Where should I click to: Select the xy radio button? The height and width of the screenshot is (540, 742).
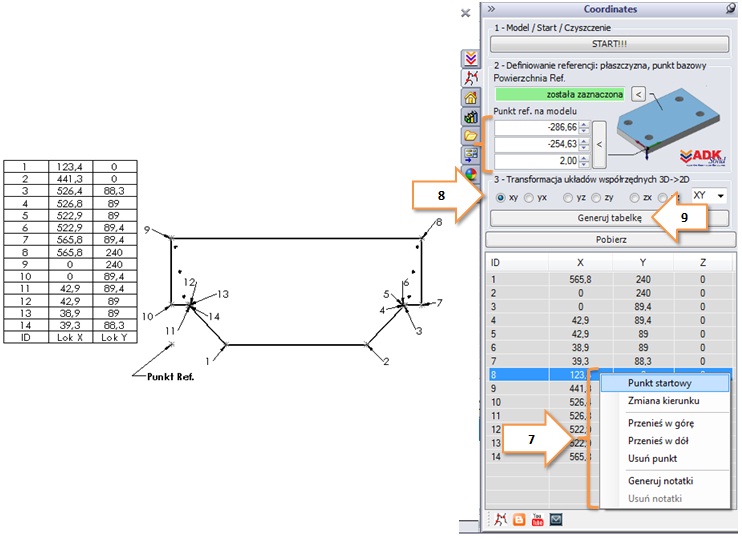(501, 198)
